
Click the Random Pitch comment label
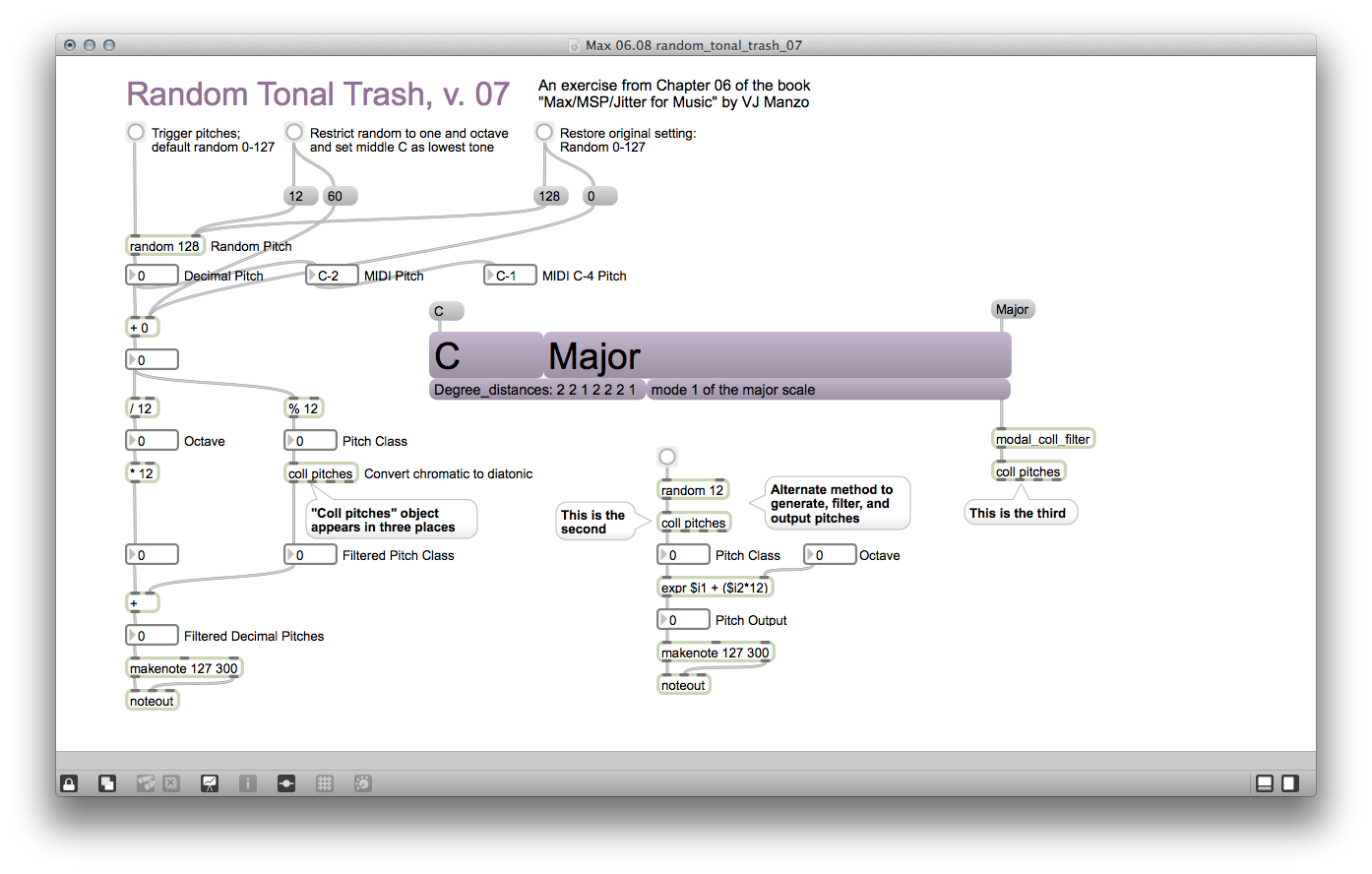tap(251, 246)
